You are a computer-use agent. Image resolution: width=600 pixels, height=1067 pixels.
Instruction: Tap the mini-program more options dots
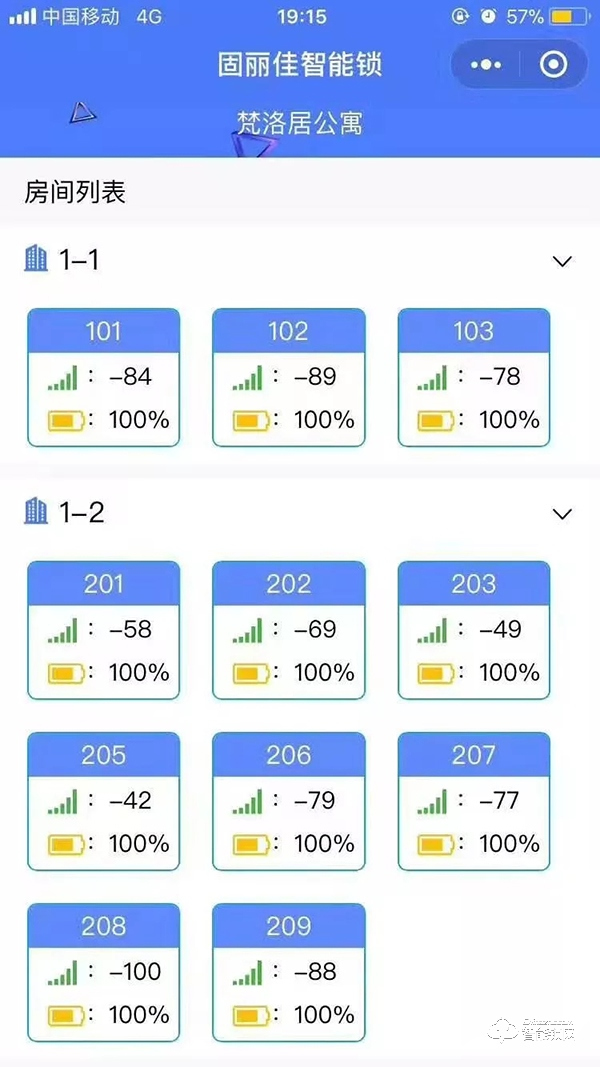click(x=486, y=65)
